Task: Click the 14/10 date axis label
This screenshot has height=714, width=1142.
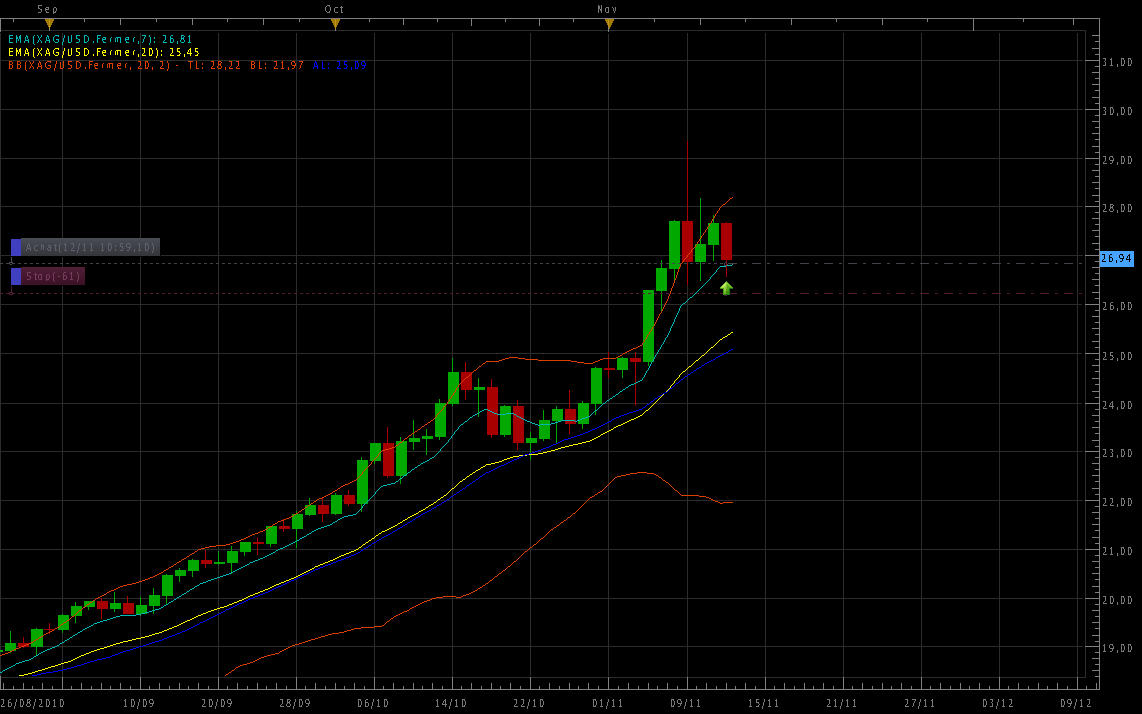Action: point(451,704)
